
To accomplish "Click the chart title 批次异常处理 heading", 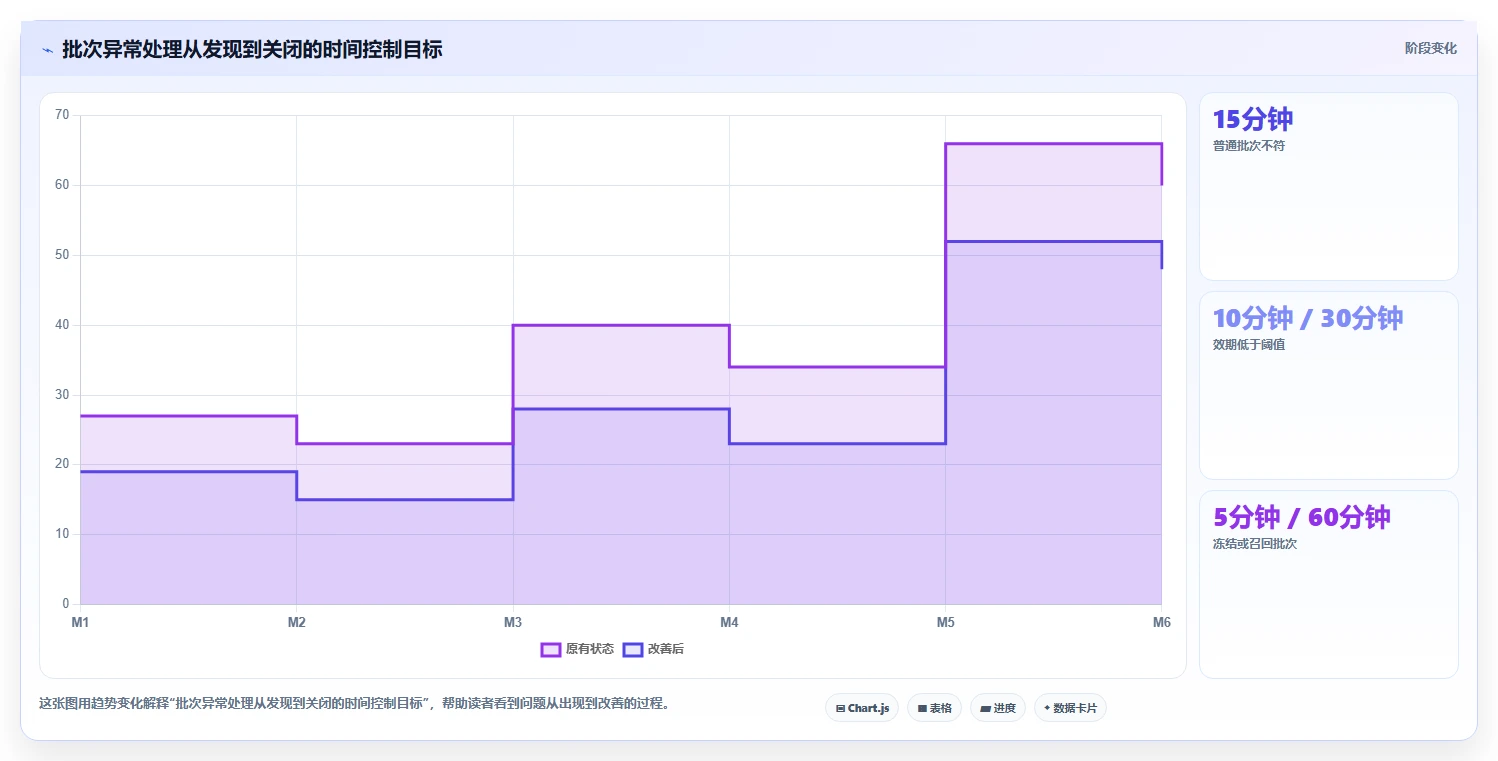I will point(252,49).
